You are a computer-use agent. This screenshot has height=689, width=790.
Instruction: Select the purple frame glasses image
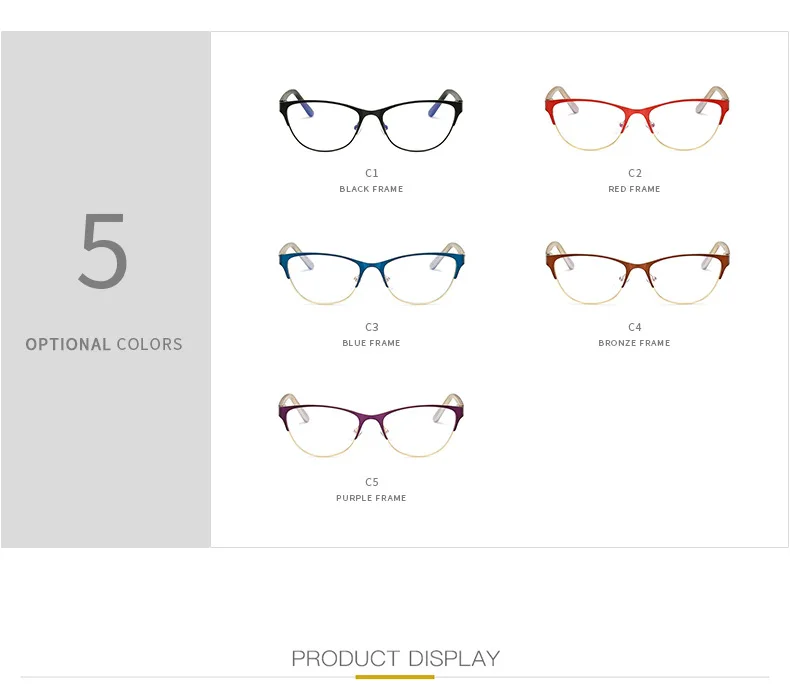point(371,426)
